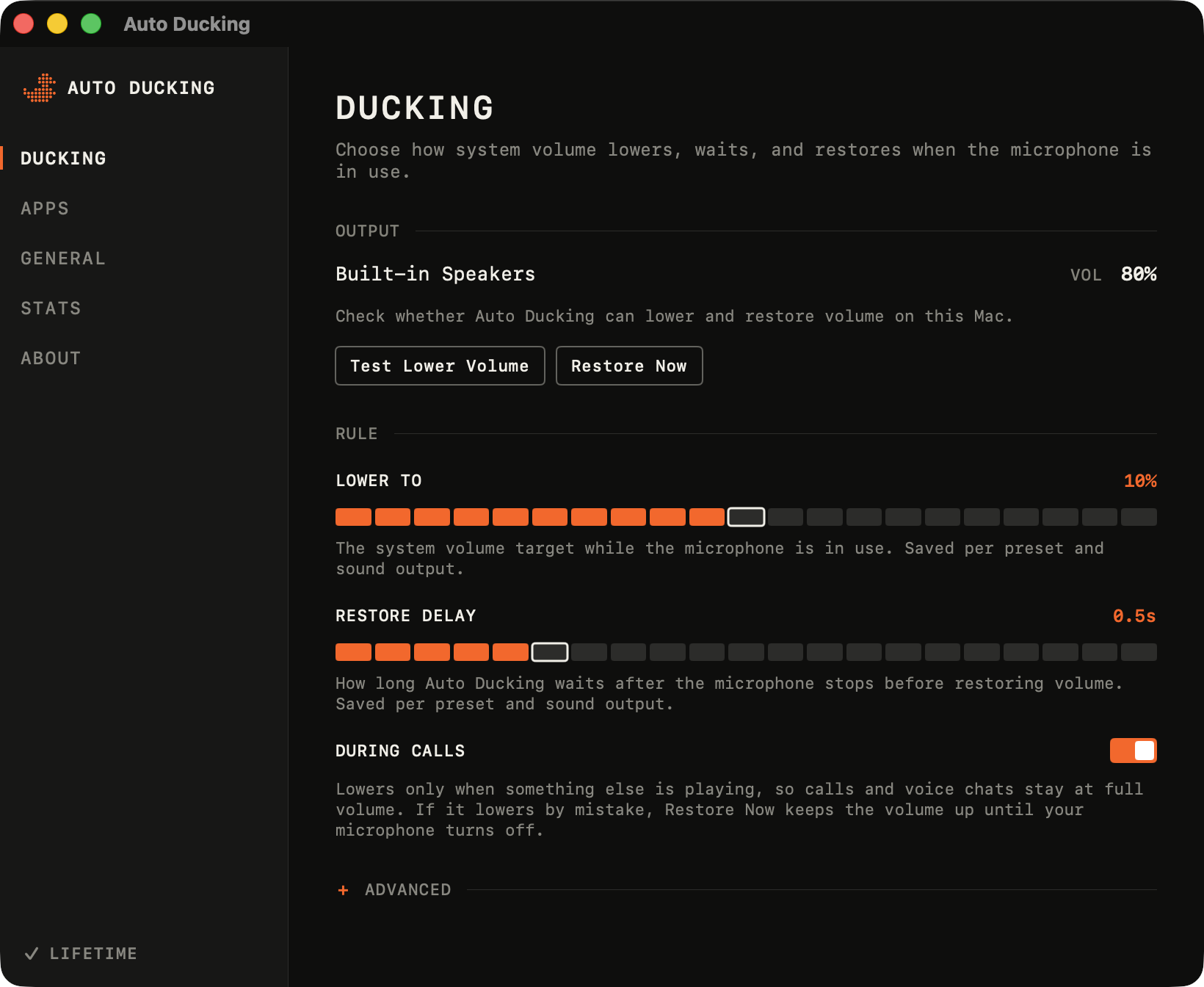Expand the Advanced section
Viewport: 1204px width, 987px height.
408,890
